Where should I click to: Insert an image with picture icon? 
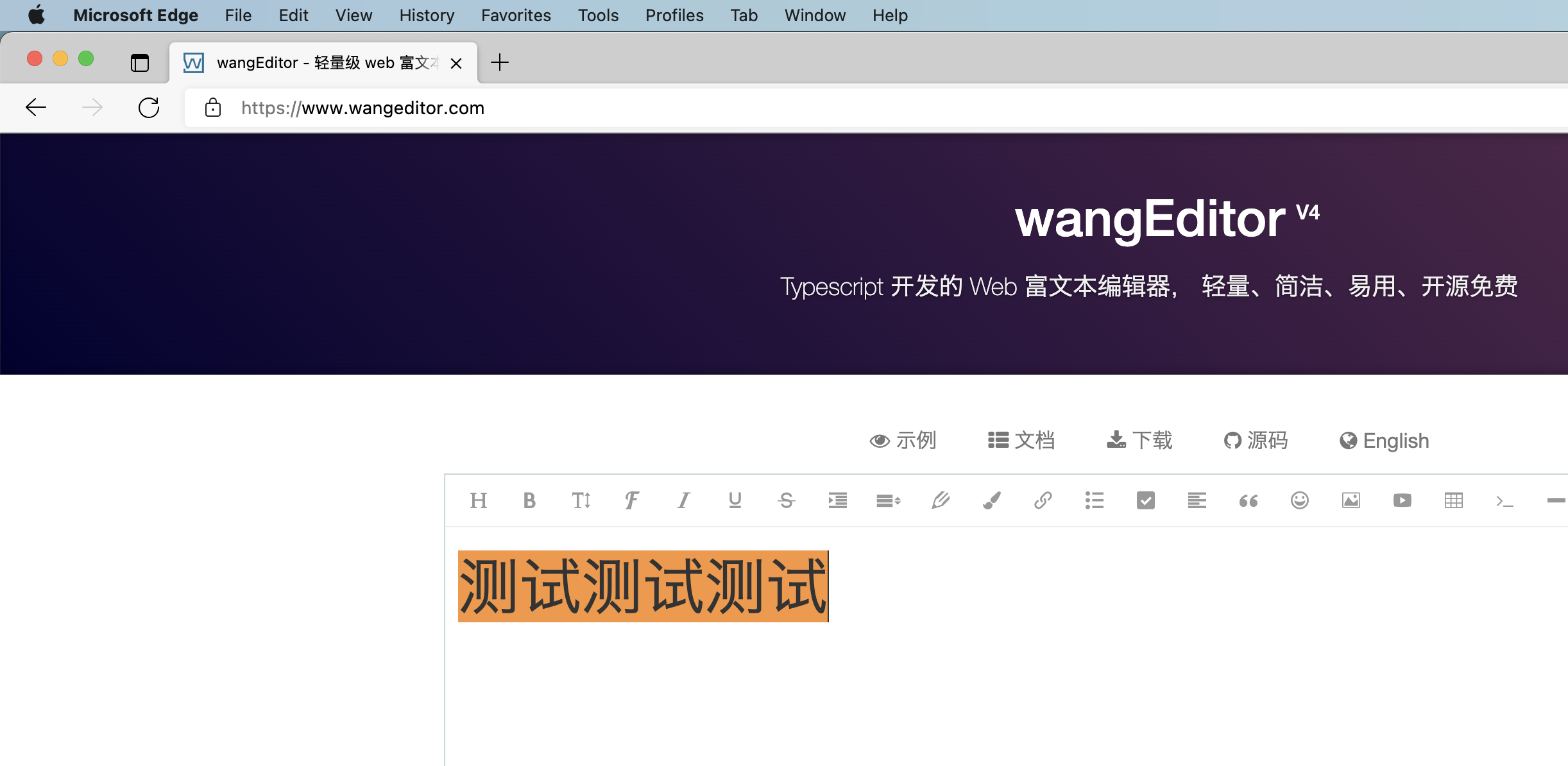pyautogui.click(x=1351, y=500)
